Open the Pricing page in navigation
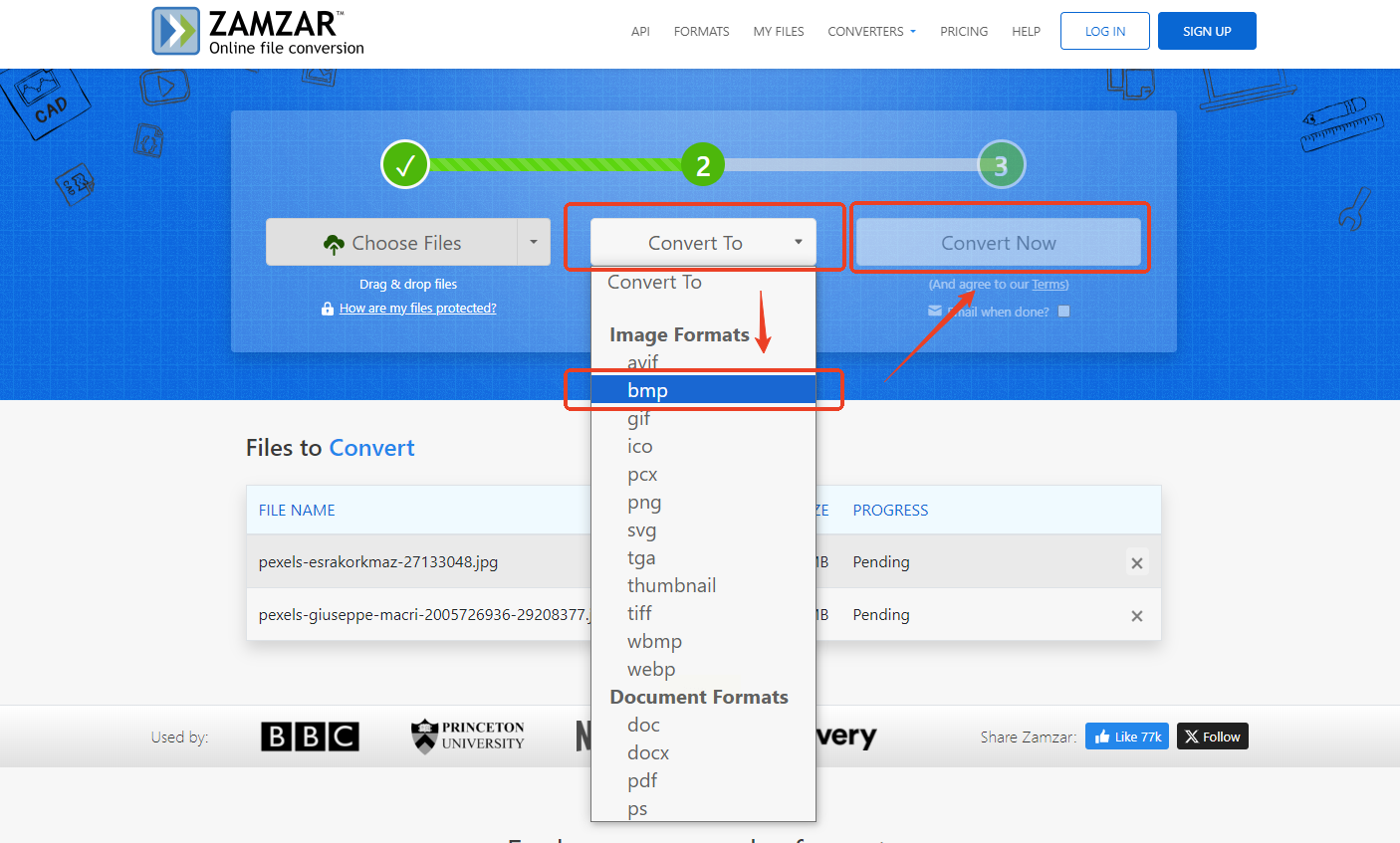This screenshot has width=1400, height=843. click(964, 32)
